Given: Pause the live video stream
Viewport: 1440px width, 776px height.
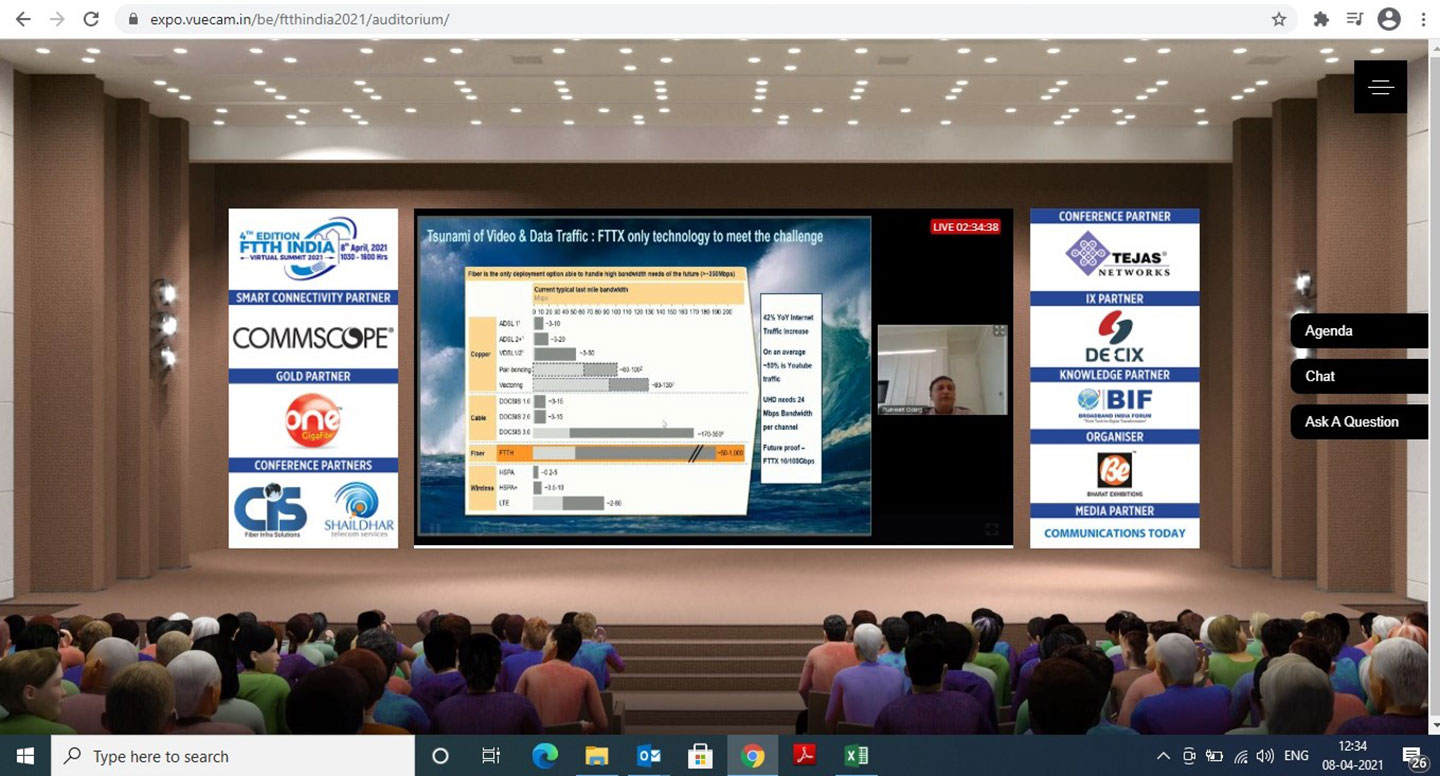Looking at the screenshot, I should pyautogui.click(x=435, y=529).
